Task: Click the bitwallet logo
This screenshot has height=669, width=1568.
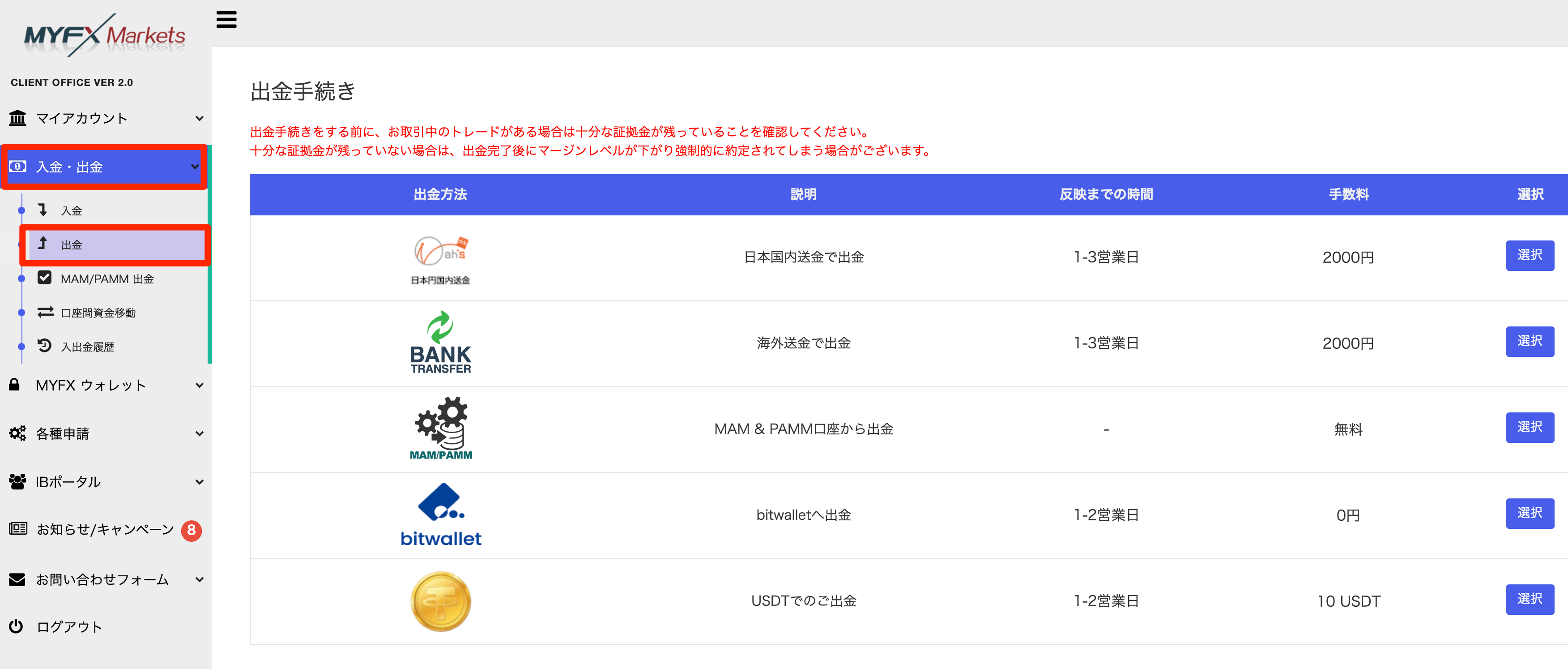Action: tap(441, 514)
